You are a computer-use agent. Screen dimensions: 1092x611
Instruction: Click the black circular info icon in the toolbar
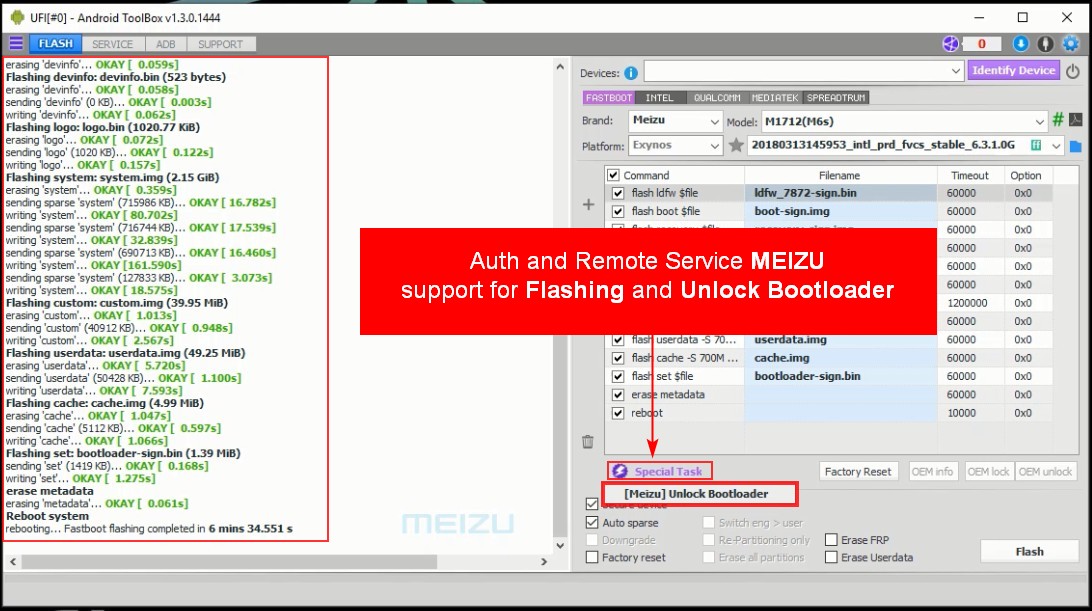pyautogui.click(x=1045, y=44)
